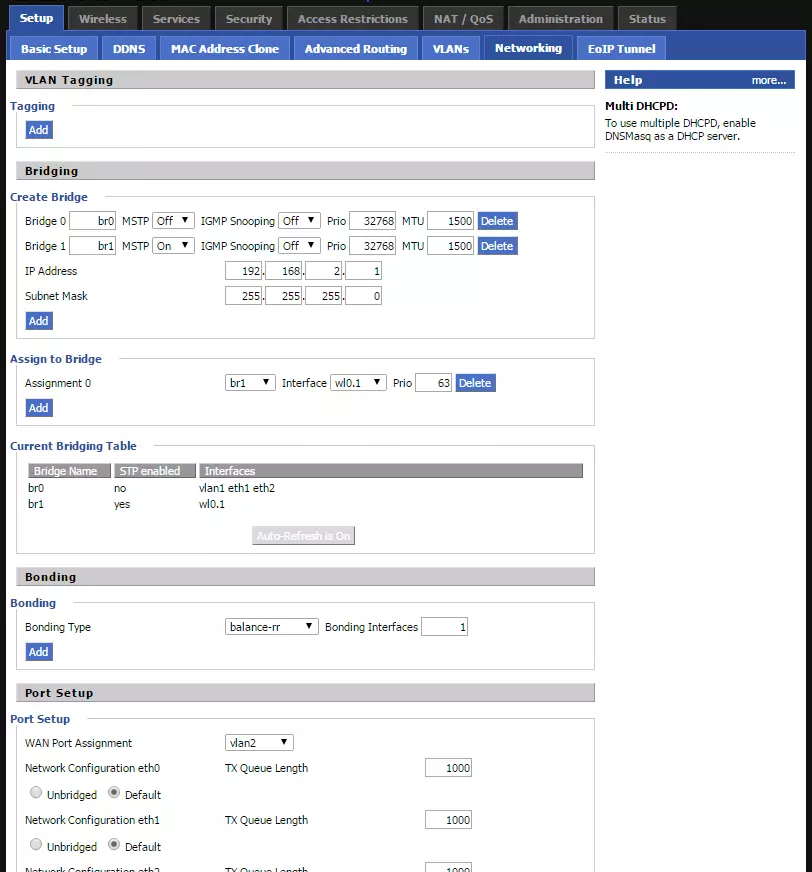The height and width of the screenshot is (872, 812).
Task: Select Default for Network Configuration eth1
Action: point(113,846)
